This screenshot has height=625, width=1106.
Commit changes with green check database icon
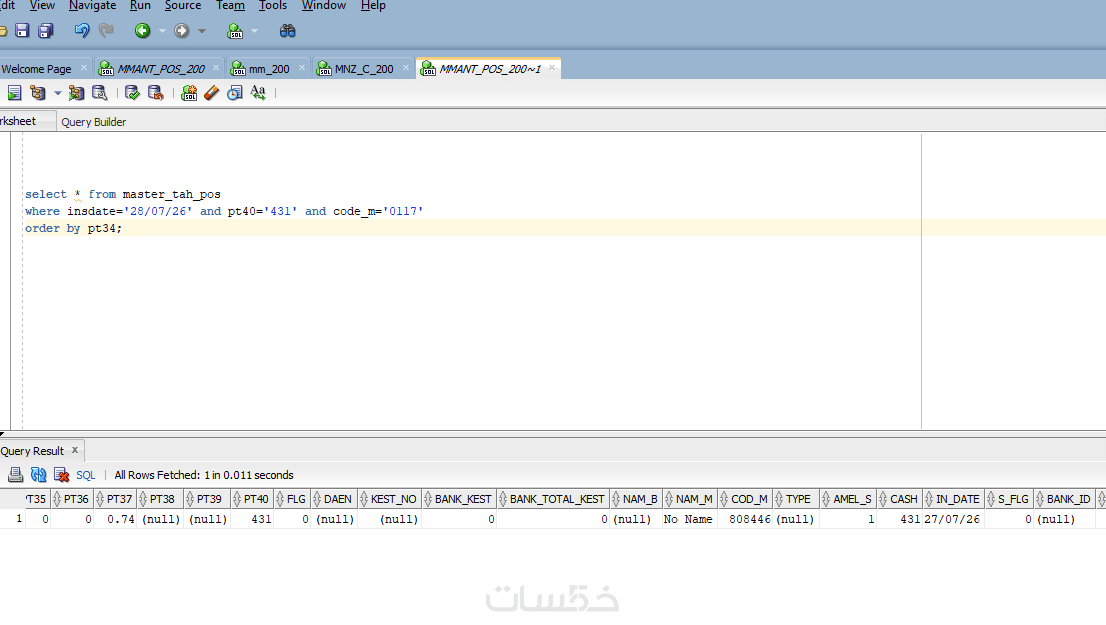[132, 92]
